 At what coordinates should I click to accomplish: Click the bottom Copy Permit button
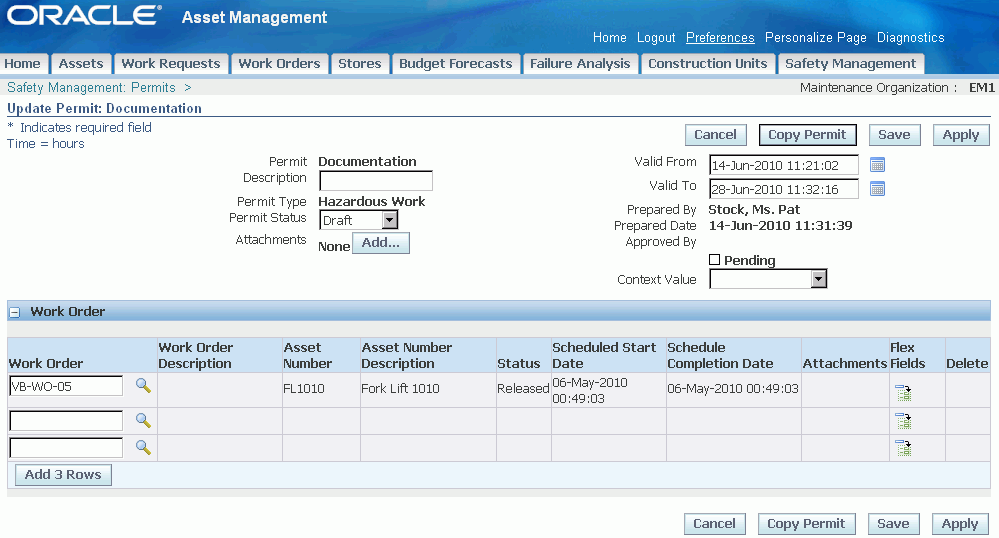(x=806, y=524)
